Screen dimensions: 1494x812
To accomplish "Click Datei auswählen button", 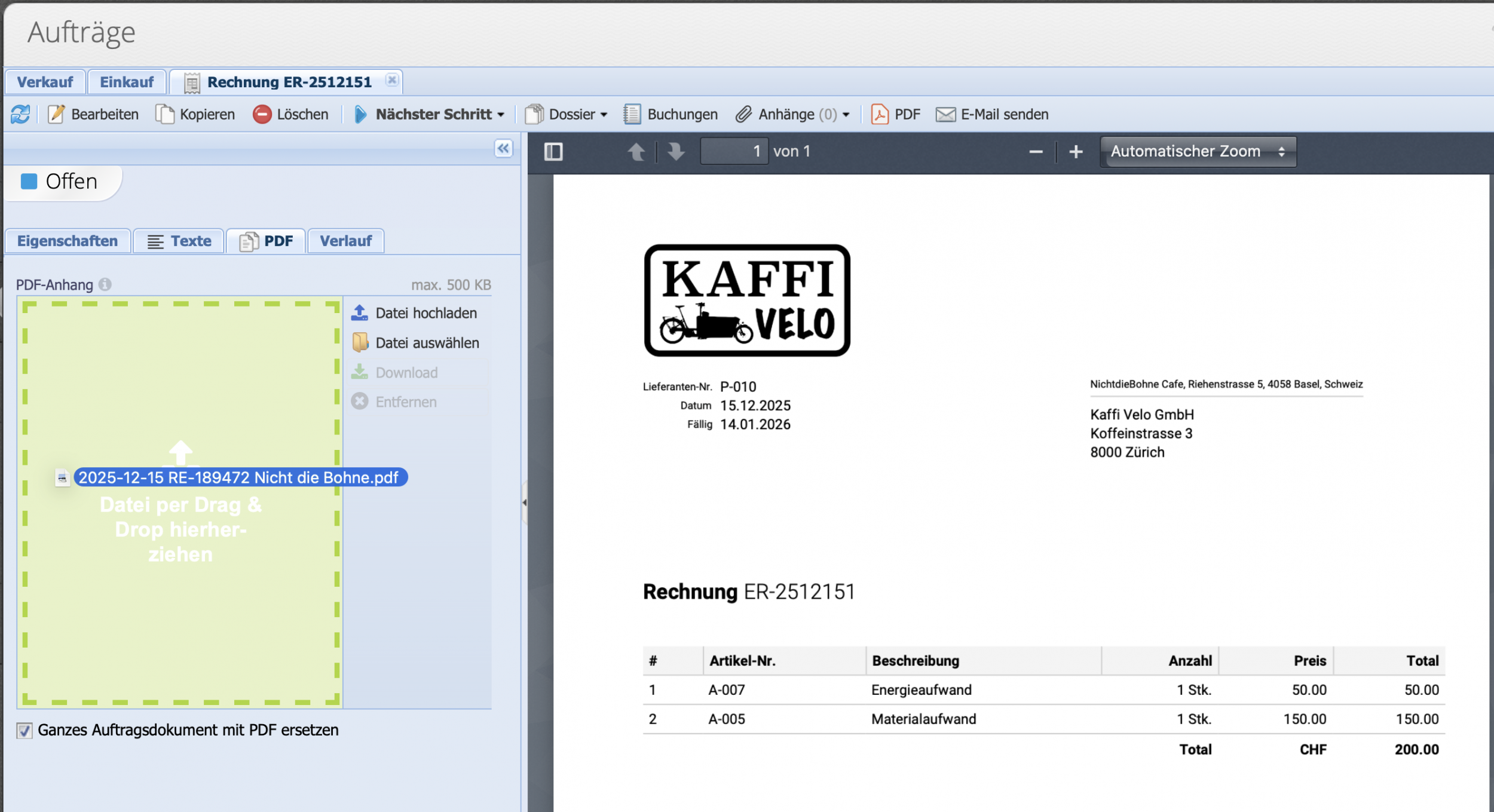I will click(x=427, y=343).
